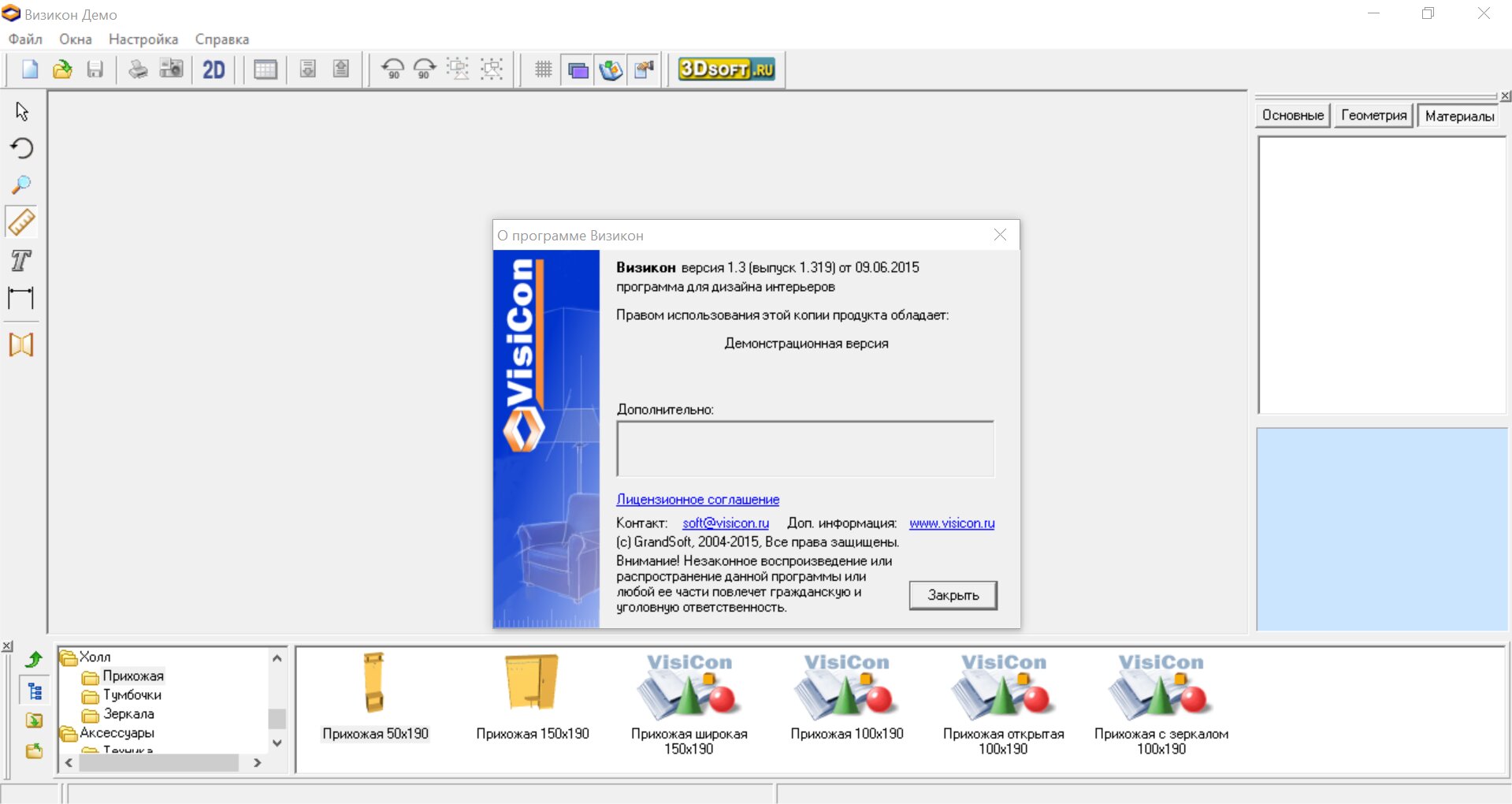Viewport: 1512px width, 804px height.
Task: Select the Холл folder in the tree
Action: click(95, 657)
